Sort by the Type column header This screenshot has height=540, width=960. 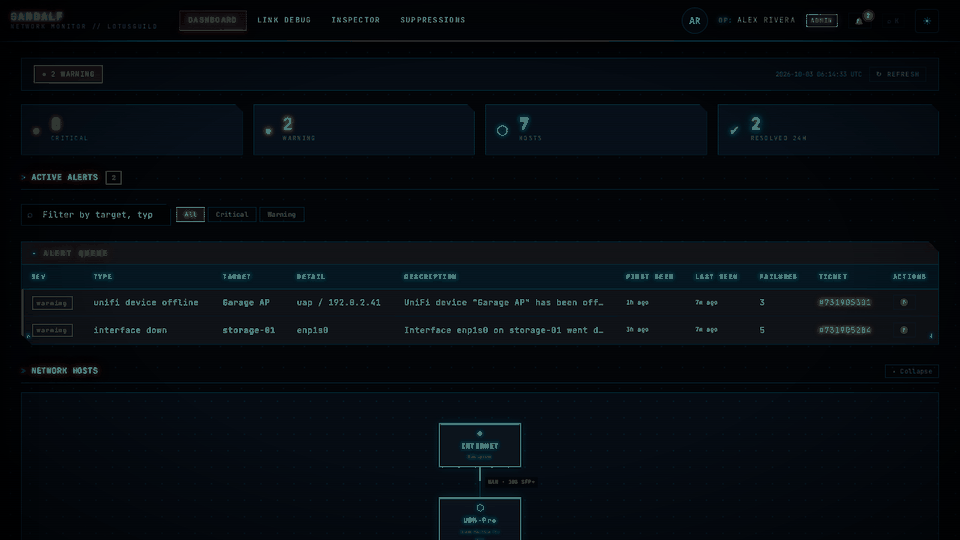point(103,277)
